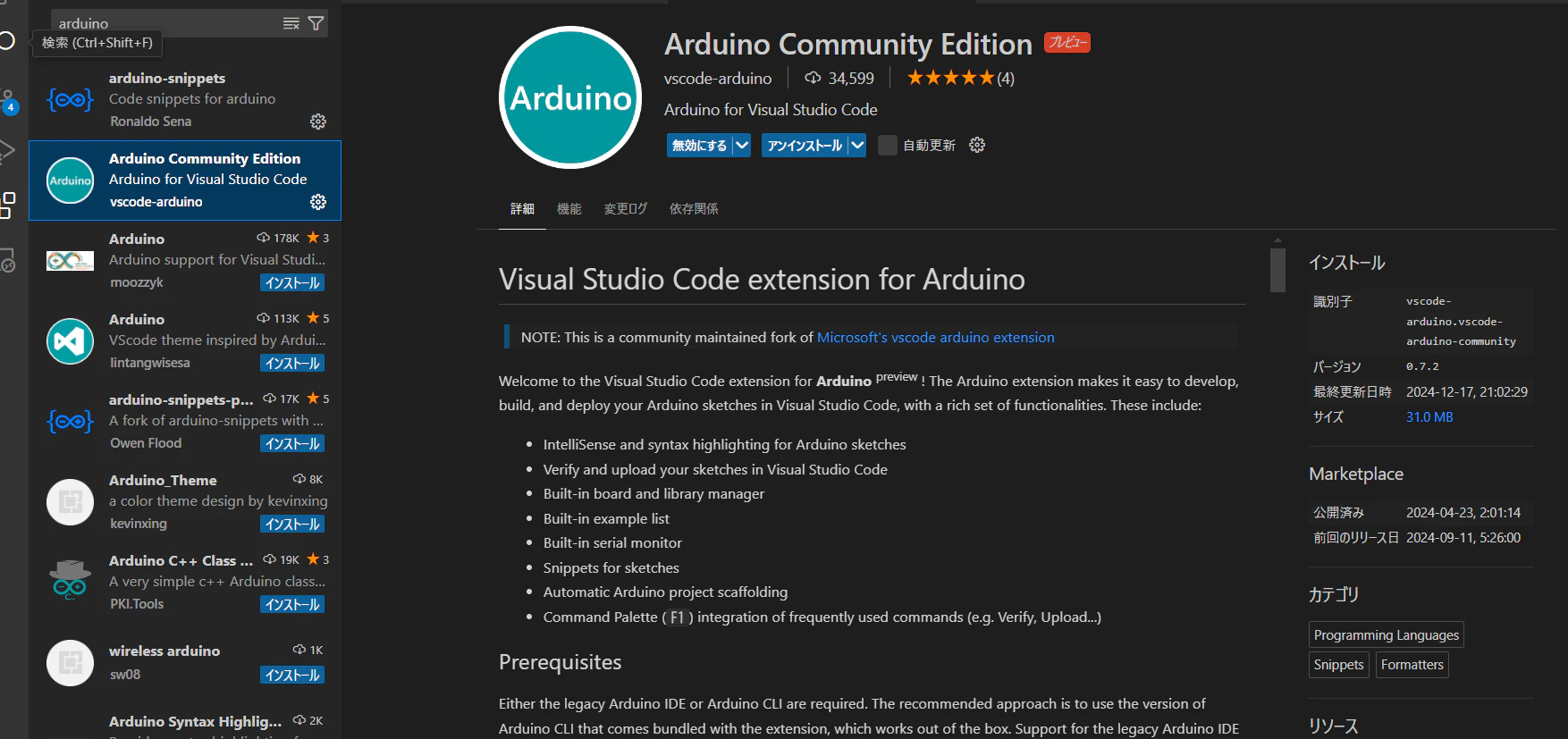Open Run and Debug in the activity bar
The height and width of the screenshot is (739, 1568).
pyautogui.click(x=7, y=151)
